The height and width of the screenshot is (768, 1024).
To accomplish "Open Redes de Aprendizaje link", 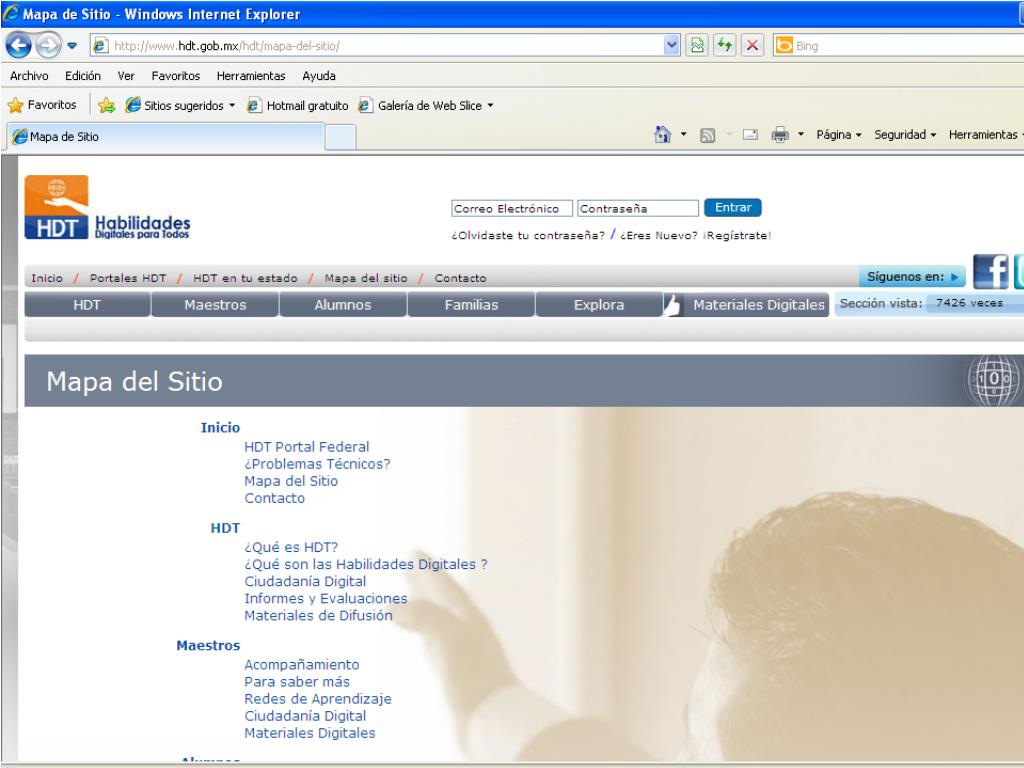I will point(317,699).
